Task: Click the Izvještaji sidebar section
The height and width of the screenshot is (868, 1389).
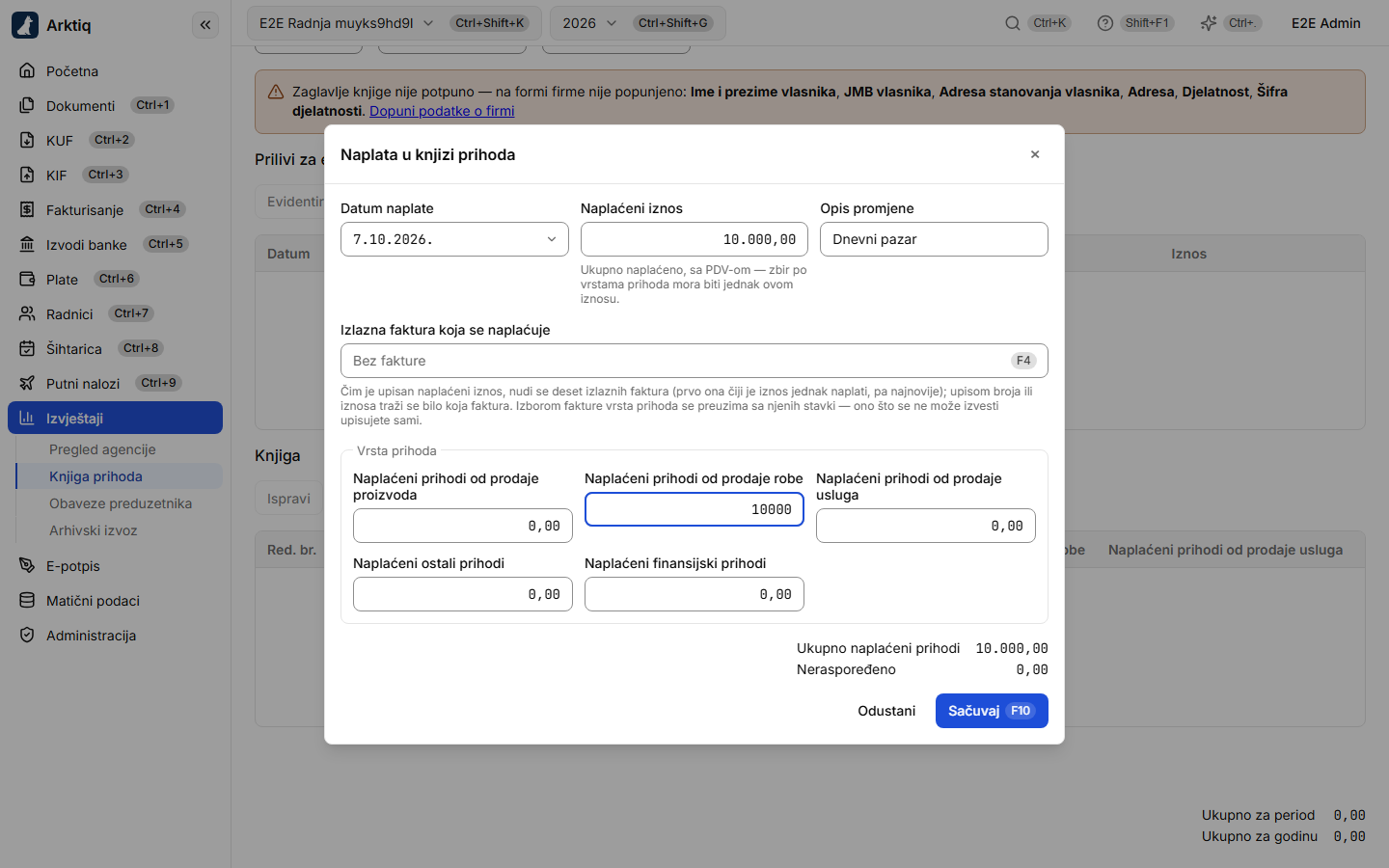Action: click(116, 419)
